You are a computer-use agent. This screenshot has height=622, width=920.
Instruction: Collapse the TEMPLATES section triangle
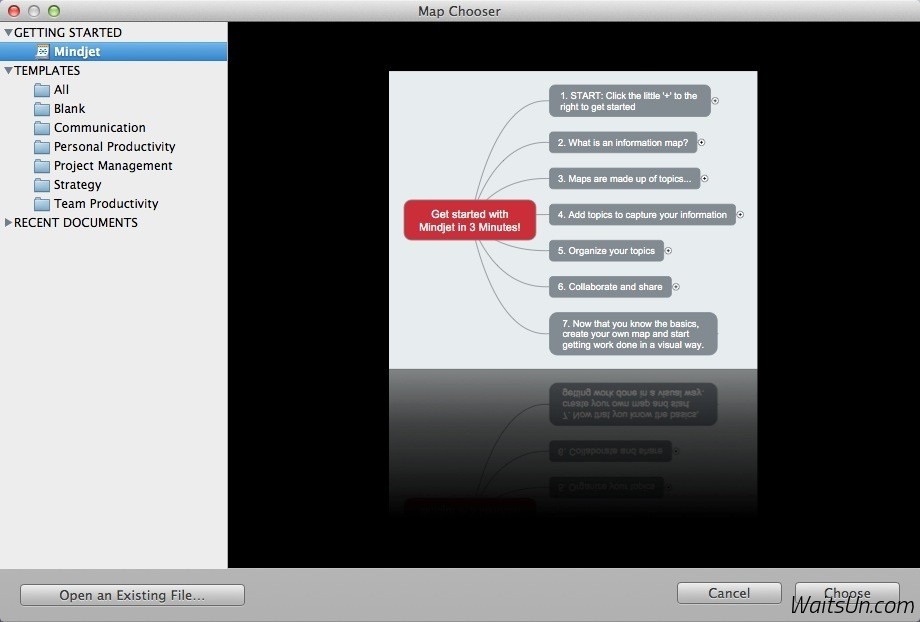[x=8, y=70]
